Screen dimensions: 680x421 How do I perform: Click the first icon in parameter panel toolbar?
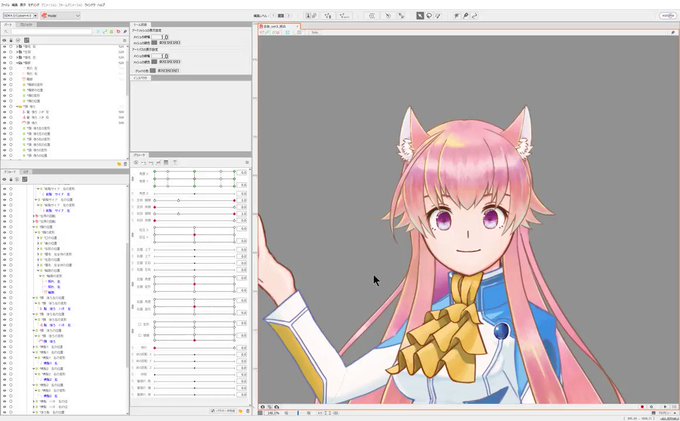click(x=136, y=163)
